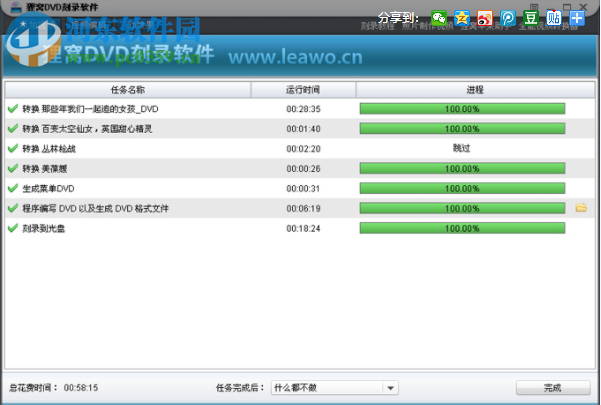
Task: Select task 转换 百变太空仙女,英国甜心精灵
Action: click(87, 129)
